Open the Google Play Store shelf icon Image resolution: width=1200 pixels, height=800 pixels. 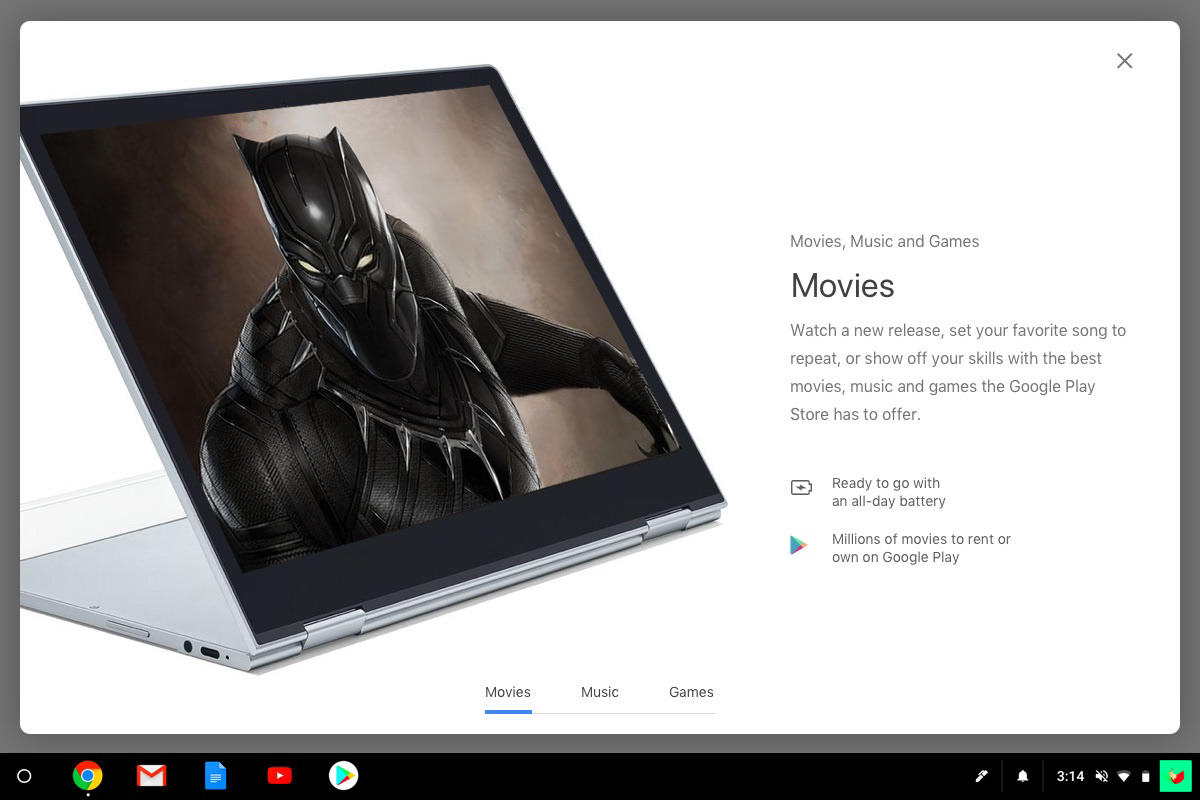[x=344, y=776]
